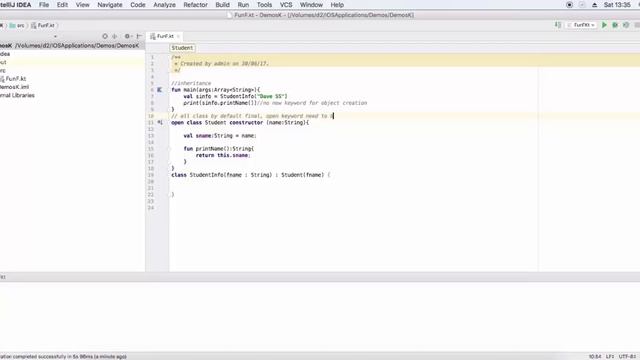Open the Window menu
Viewport: 640px width, 360px height.
click(x=311, y=5)
